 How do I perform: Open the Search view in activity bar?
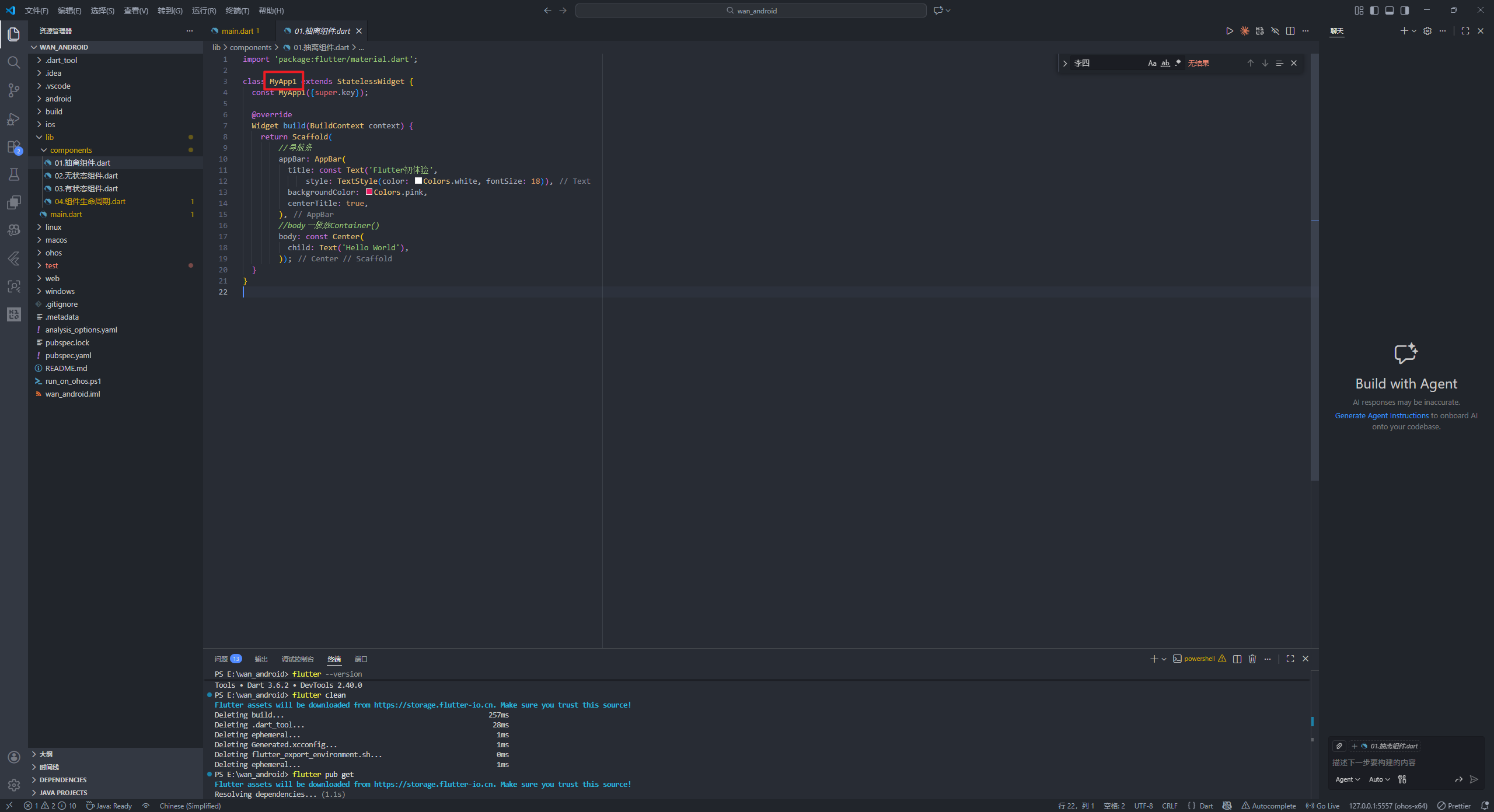13,62
